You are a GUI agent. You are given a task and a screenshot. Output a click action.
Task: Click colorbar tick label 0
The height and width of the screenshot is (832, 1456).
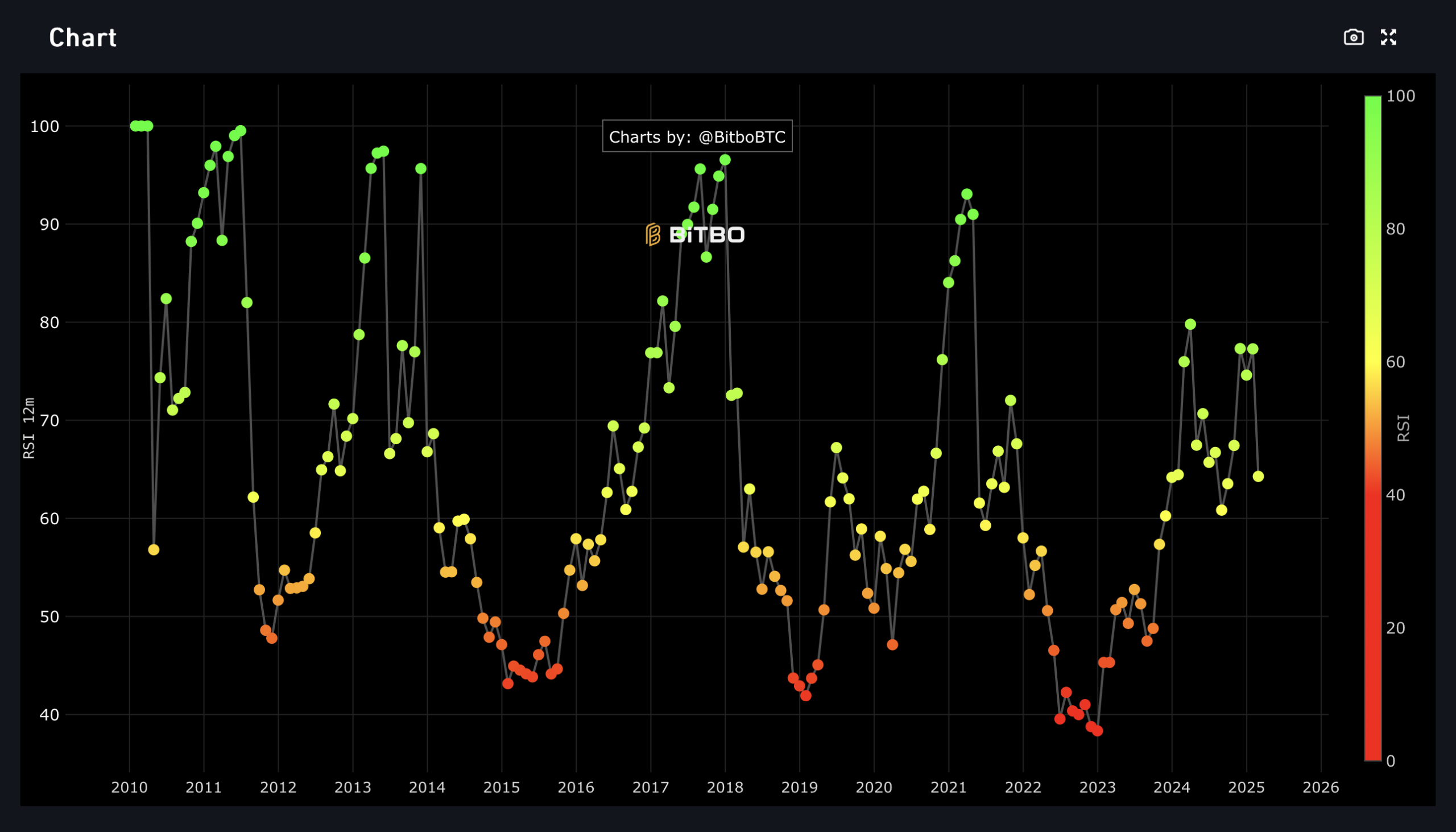[1391, 761]
